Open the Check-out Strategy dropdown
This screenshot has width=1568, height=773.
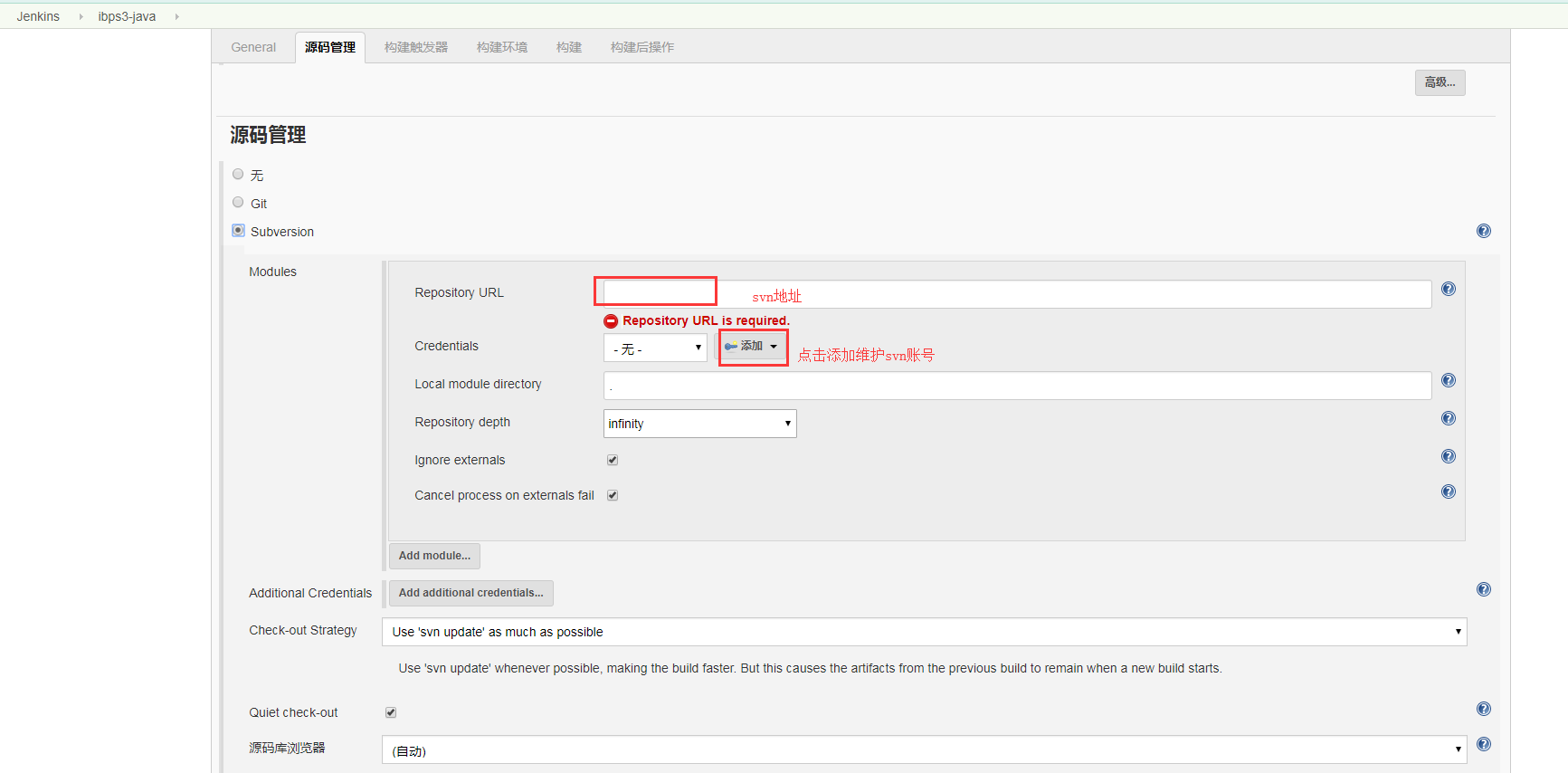[923, 632]
